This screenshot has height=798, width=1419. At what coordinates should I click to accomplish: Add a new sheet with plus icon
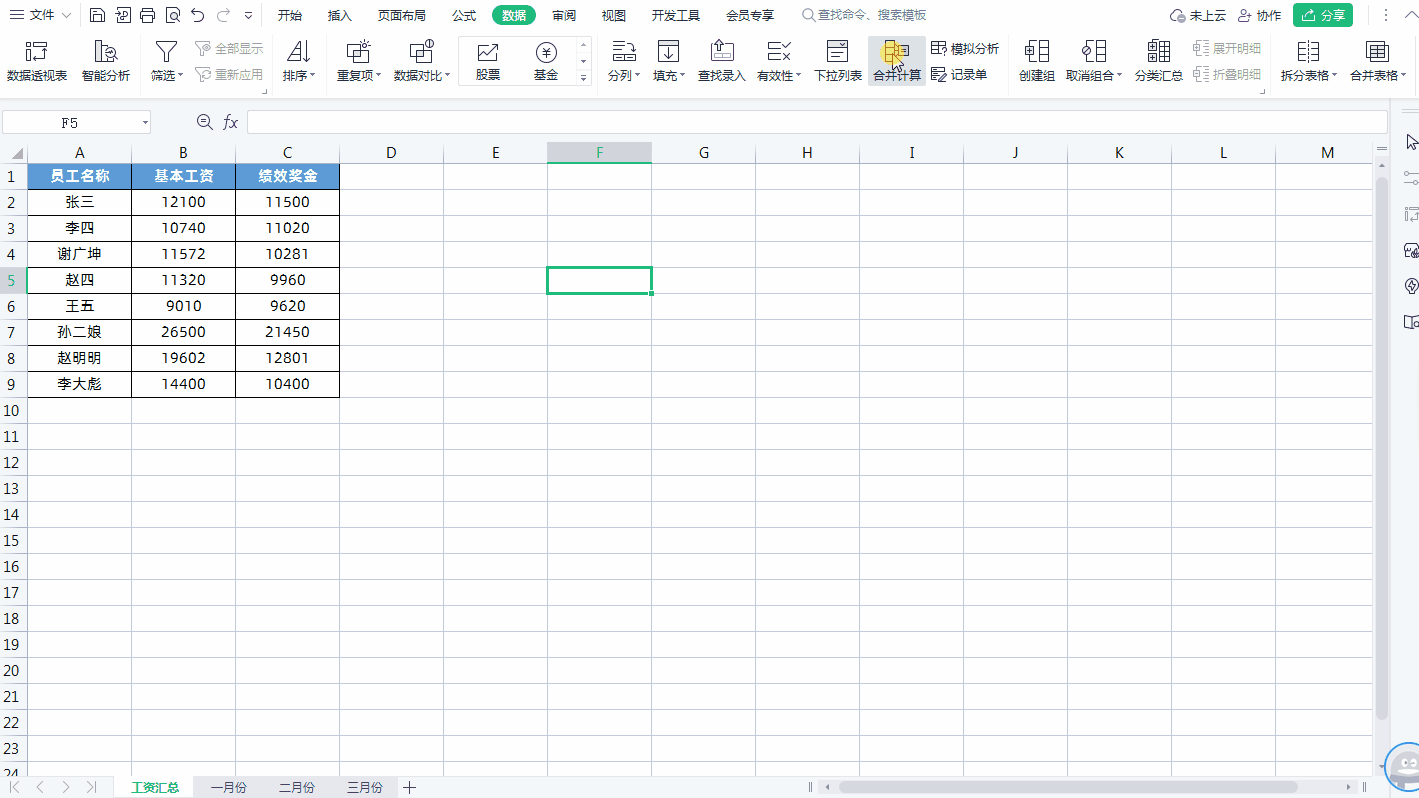click(x=409, y=787)
